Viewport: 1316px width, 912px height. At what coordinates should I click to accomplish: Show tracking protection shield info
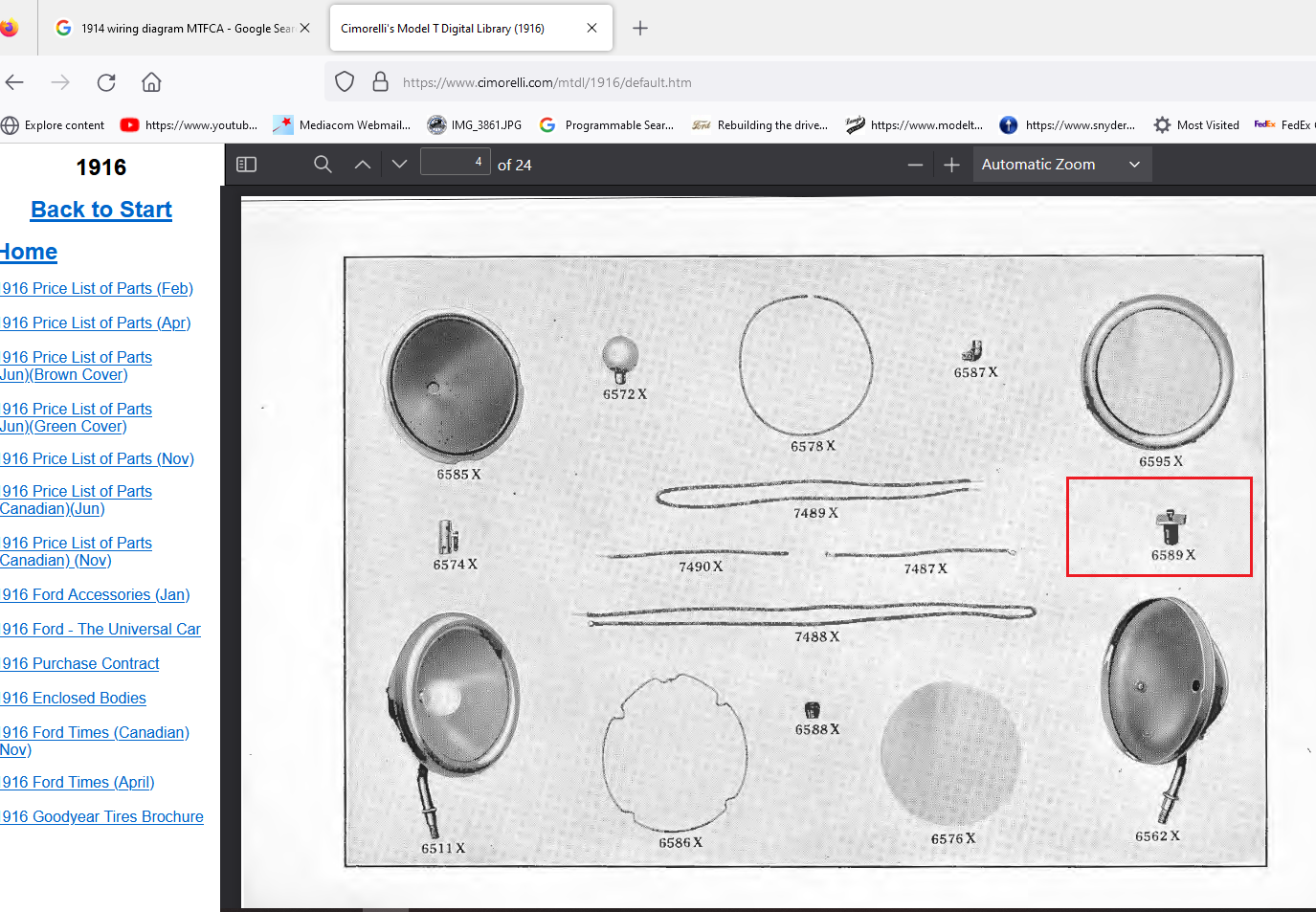pos(345,82)
